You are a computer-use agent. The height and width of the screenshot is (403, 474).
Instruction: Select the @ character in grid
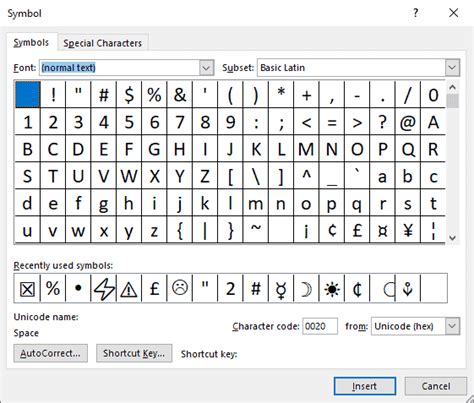pos(408,122)
